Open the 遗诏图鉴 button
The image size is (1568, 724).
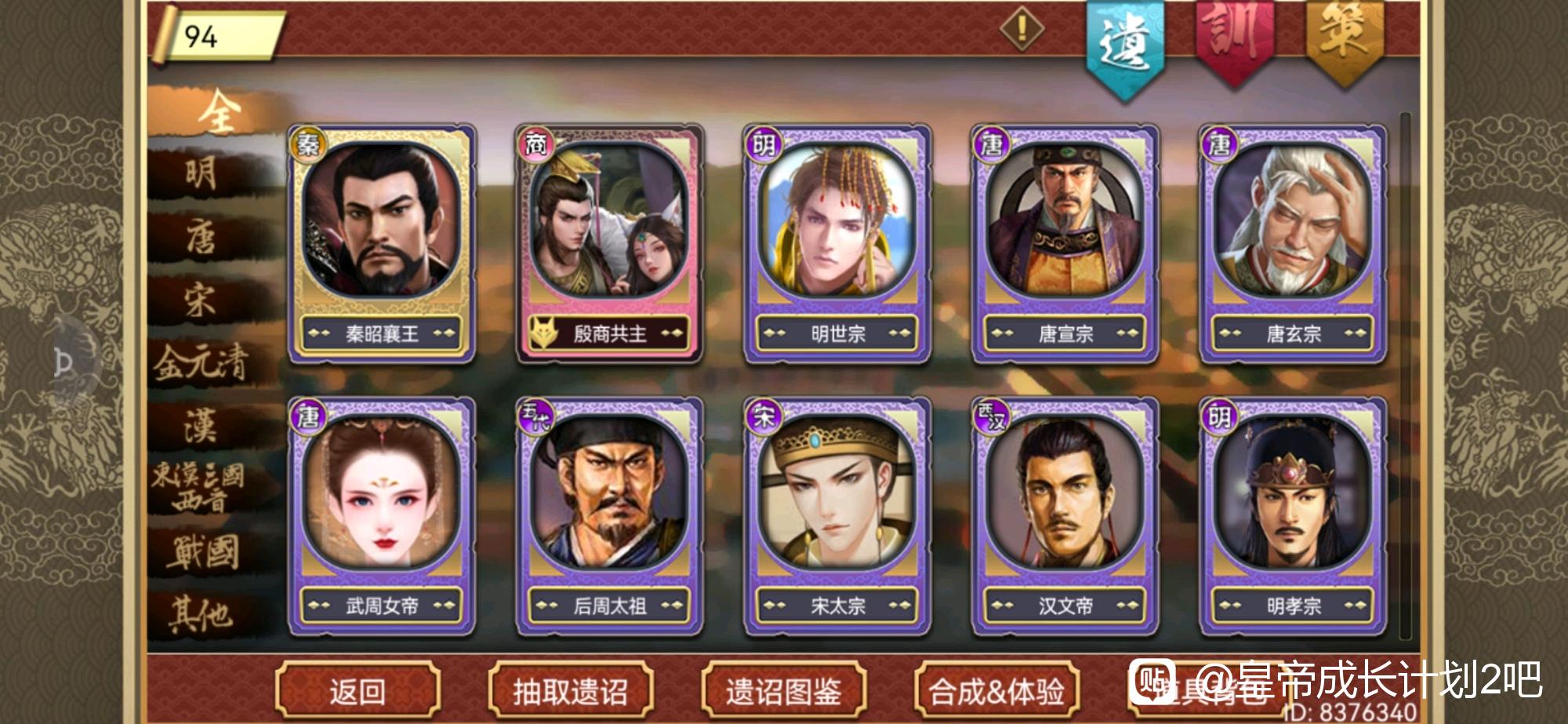(x=783, y=690)
